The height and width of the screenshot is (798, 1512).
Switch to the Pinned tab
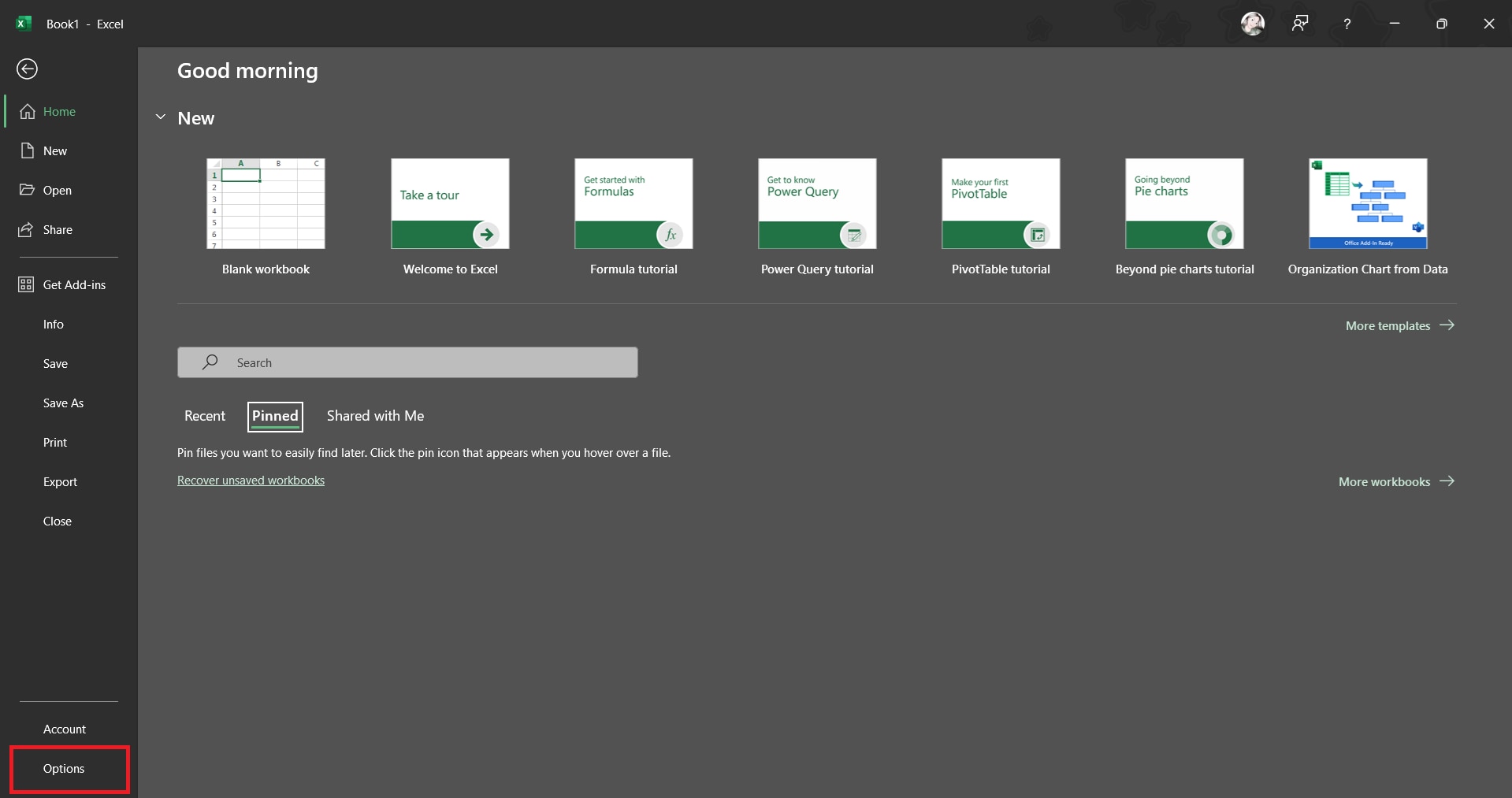pos(275,416)
